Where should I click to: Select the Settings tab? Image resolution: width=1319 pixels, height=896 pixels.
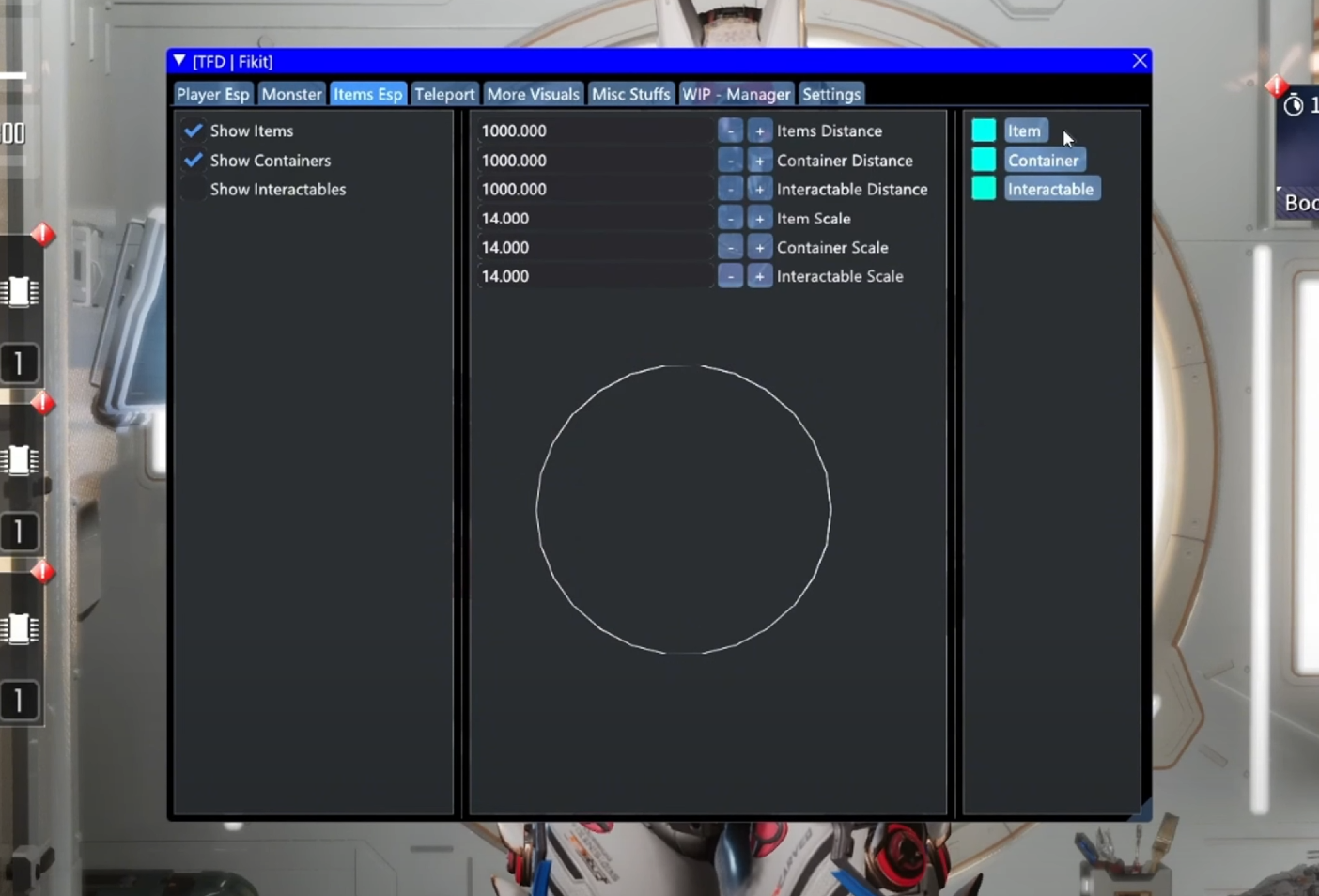831,94
